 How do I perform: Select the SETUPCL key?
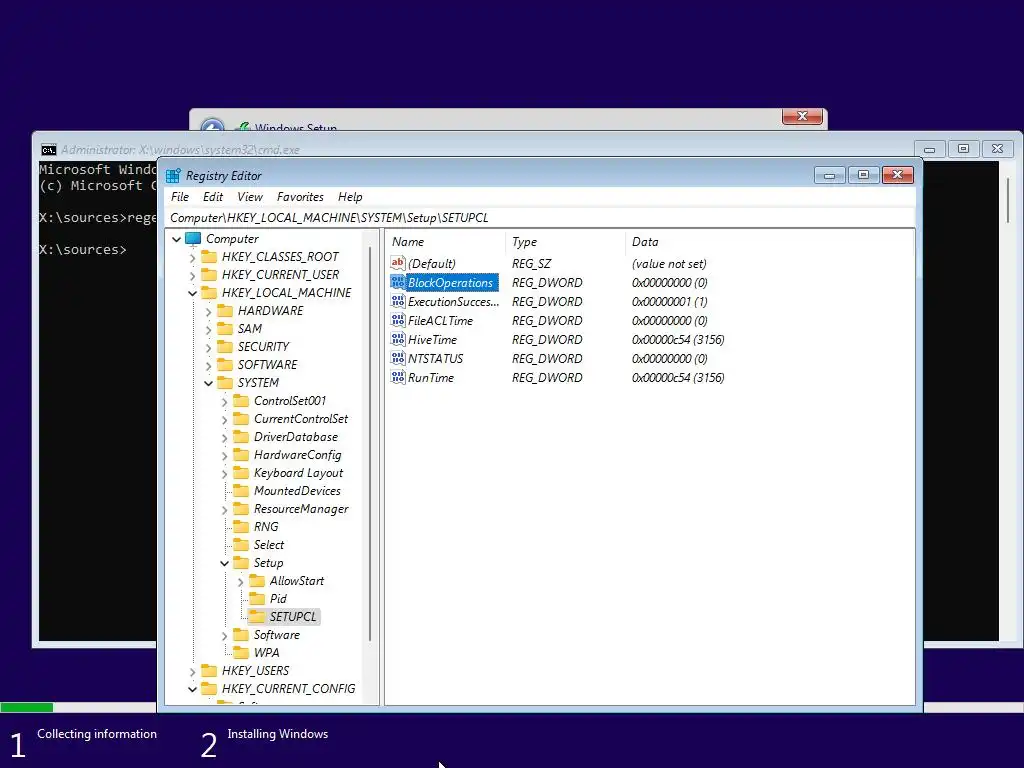pos(293,616)
